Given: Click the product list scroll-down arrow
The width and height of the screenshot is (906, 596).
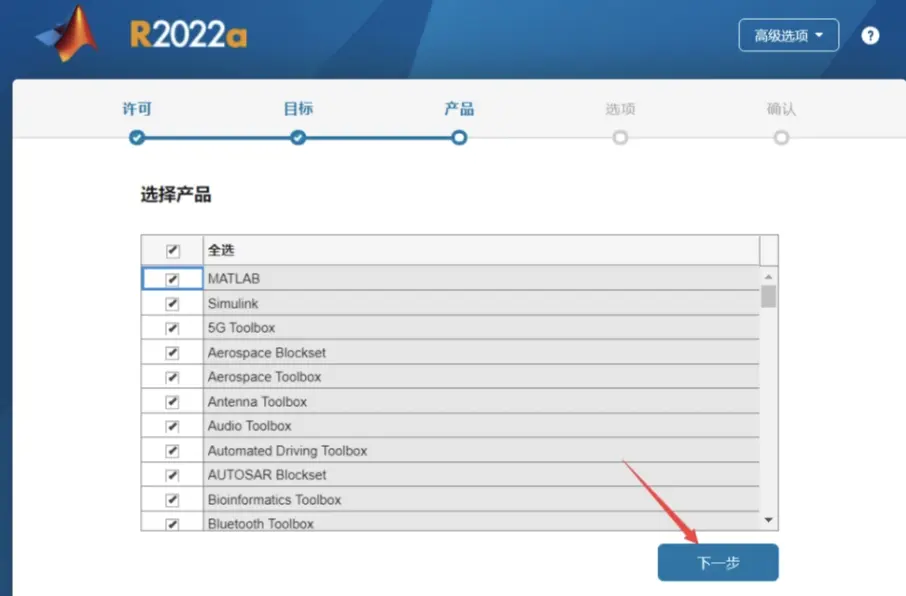Looking at the screenshot, I should pos(768,520).
